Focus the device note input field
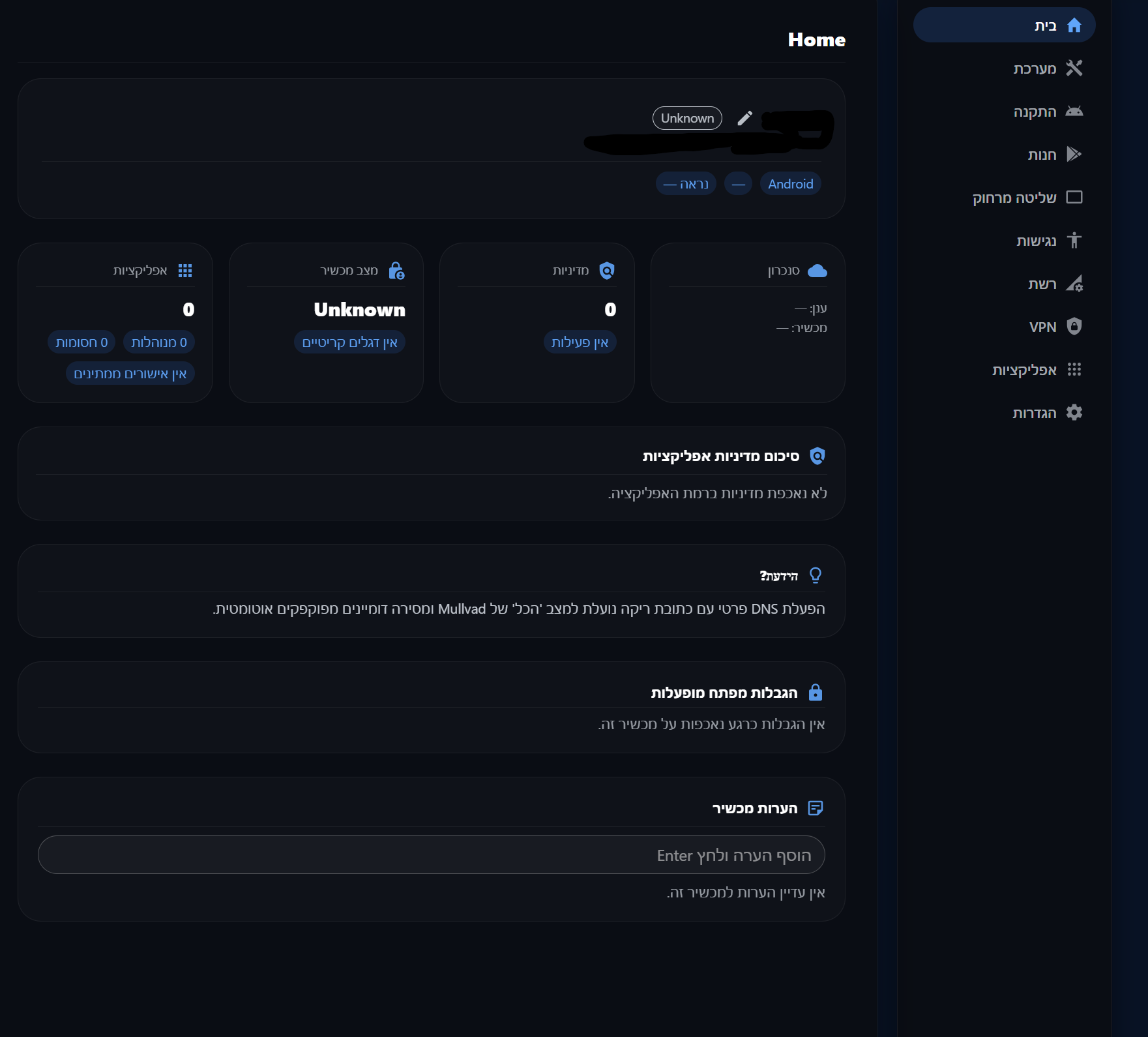This screenshot has height=1037, width=1148. (x=431, y=855)
